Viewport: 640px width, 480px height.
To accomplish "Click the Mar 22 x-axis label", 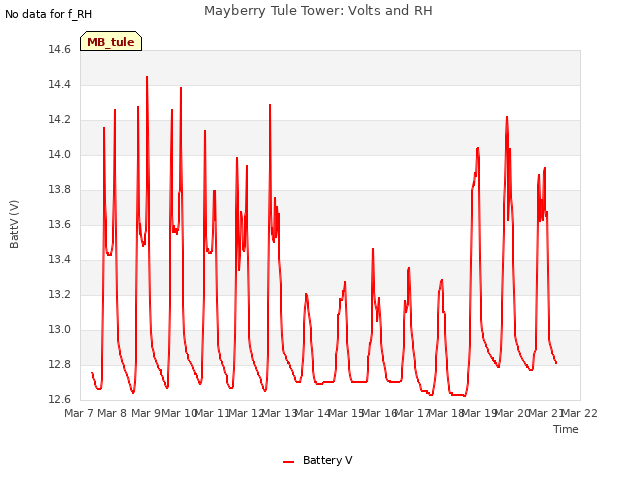I will pyautogui.click(x=580, y=413).
